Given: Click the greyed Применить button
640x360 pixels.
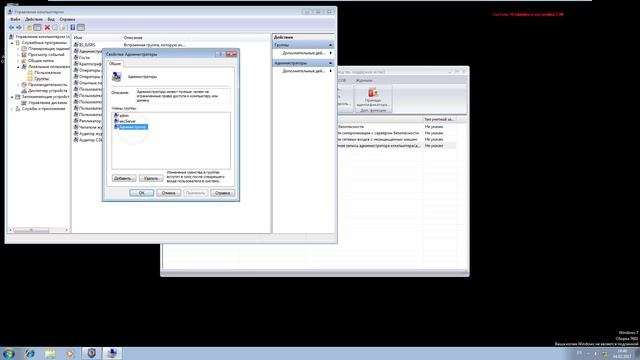Looking at the screenshot, I should pyautogui.click(x=196, y=193).
